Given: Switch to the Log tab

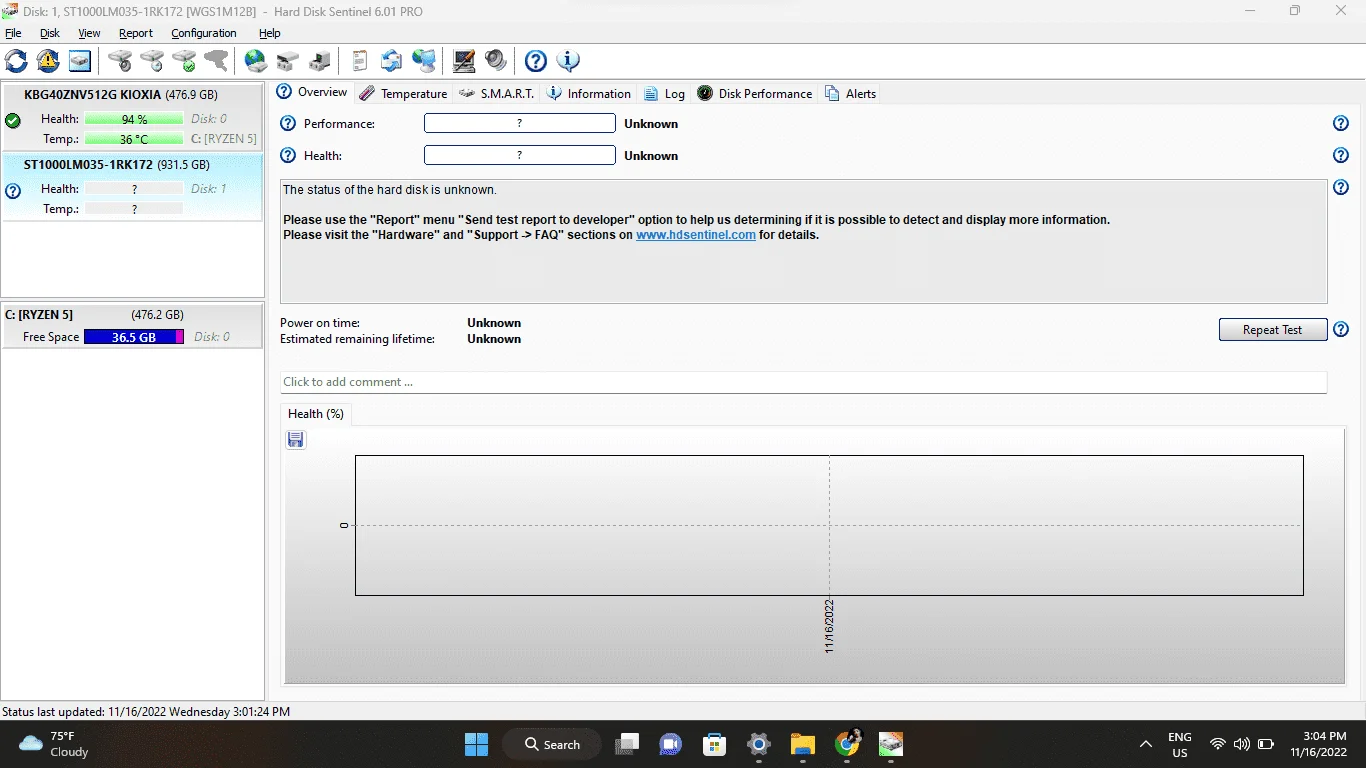Looking at the screenshot, I should click(665, 93).
